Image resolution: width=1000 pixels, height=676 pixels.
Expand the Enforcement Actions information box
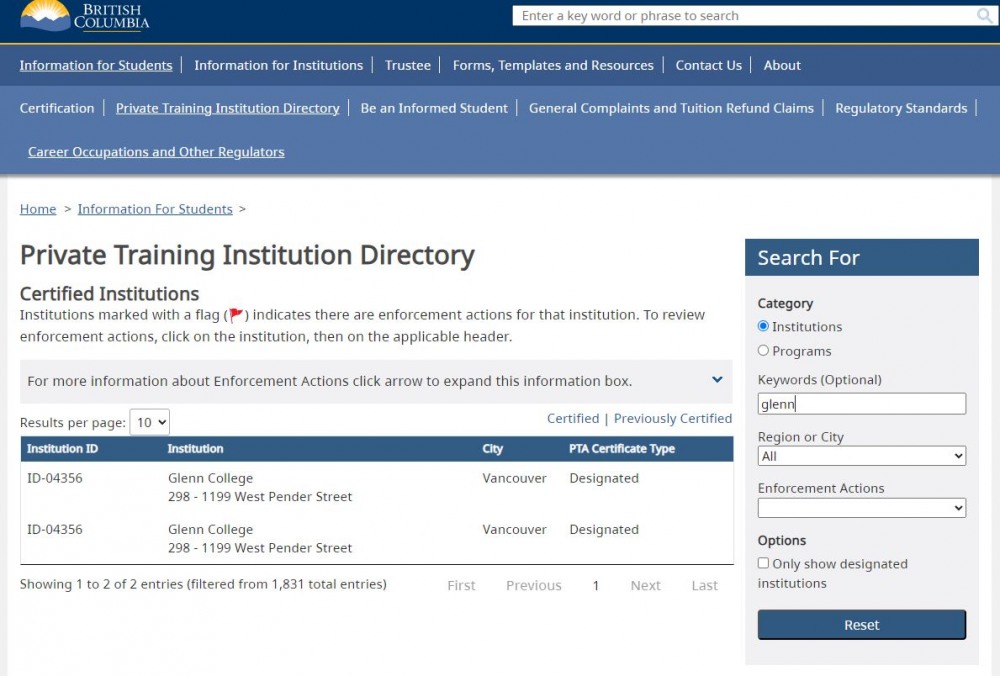[717, 380]
